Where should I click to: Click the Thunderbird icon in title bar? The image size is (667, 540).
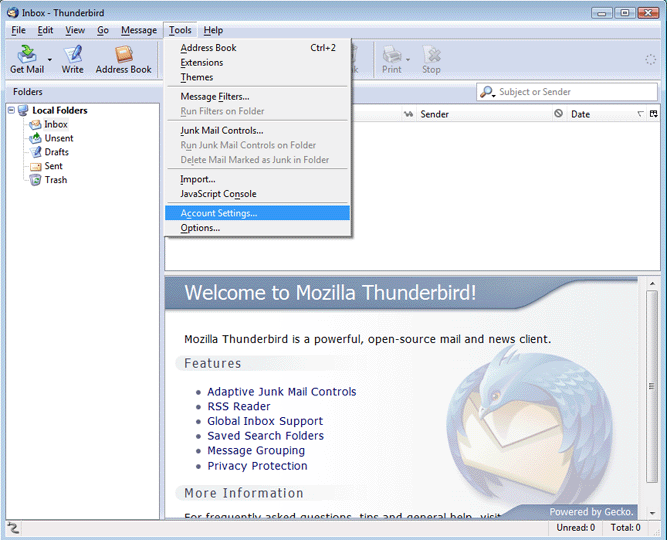coord(13,12)
